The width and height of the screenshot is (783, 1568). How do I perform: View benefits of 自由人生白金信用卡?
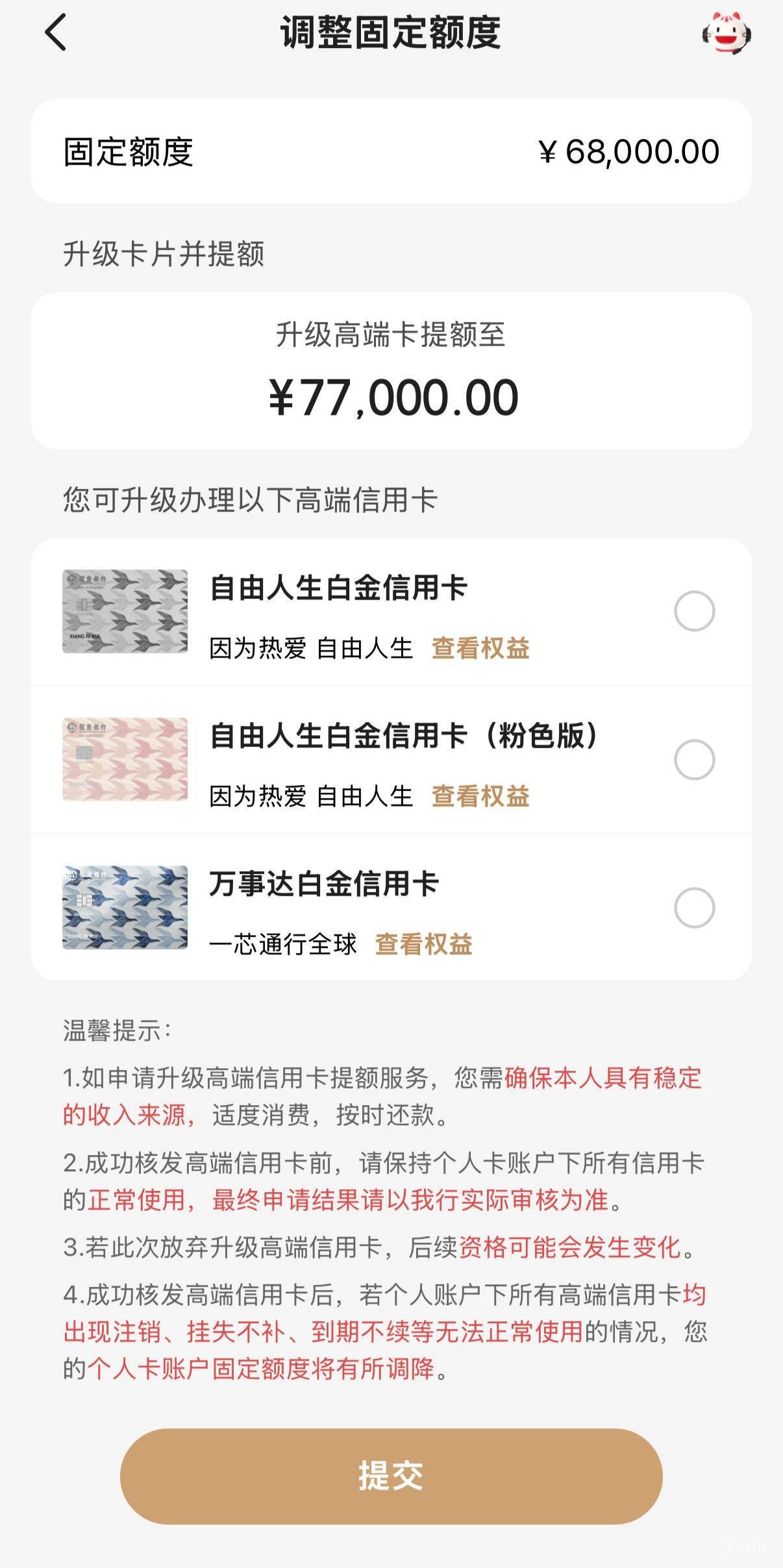click(480, 648)
